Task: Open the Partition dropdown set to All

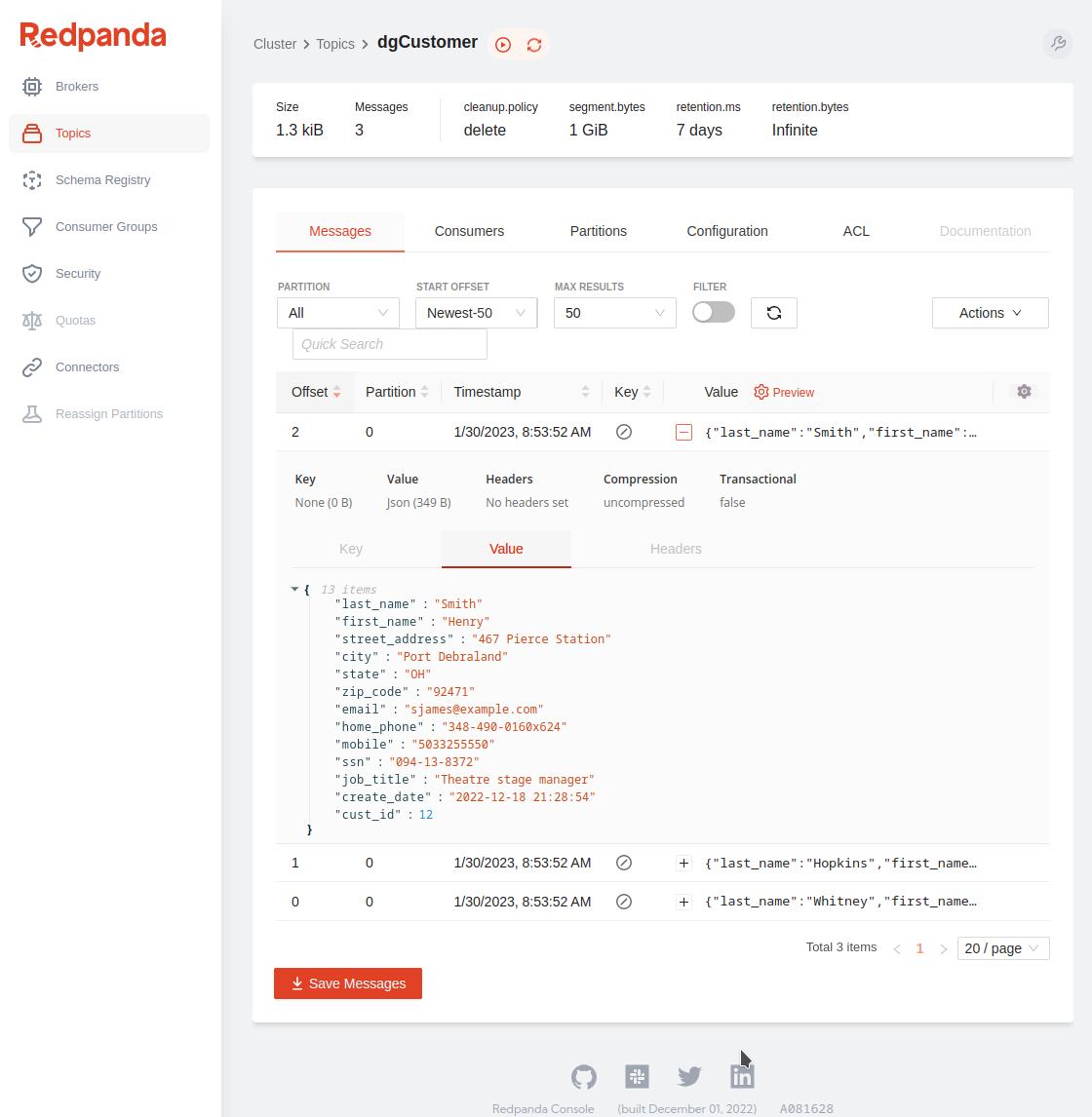Action: pyautogui.click(x=338, y=313)
